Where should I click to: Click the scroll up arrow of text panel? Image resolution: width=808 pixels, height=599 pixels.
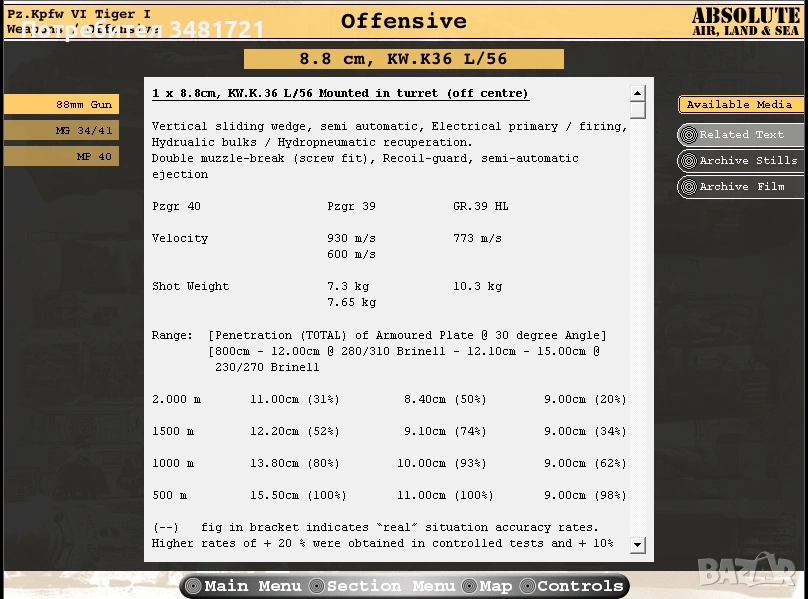pos(637,93)
